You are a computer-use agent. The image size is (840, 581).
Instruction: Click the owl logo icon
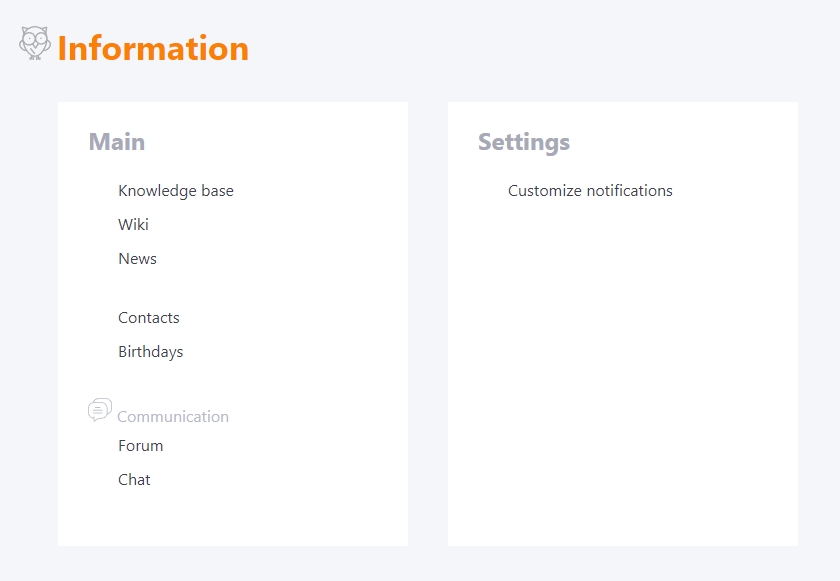[35, 43]
